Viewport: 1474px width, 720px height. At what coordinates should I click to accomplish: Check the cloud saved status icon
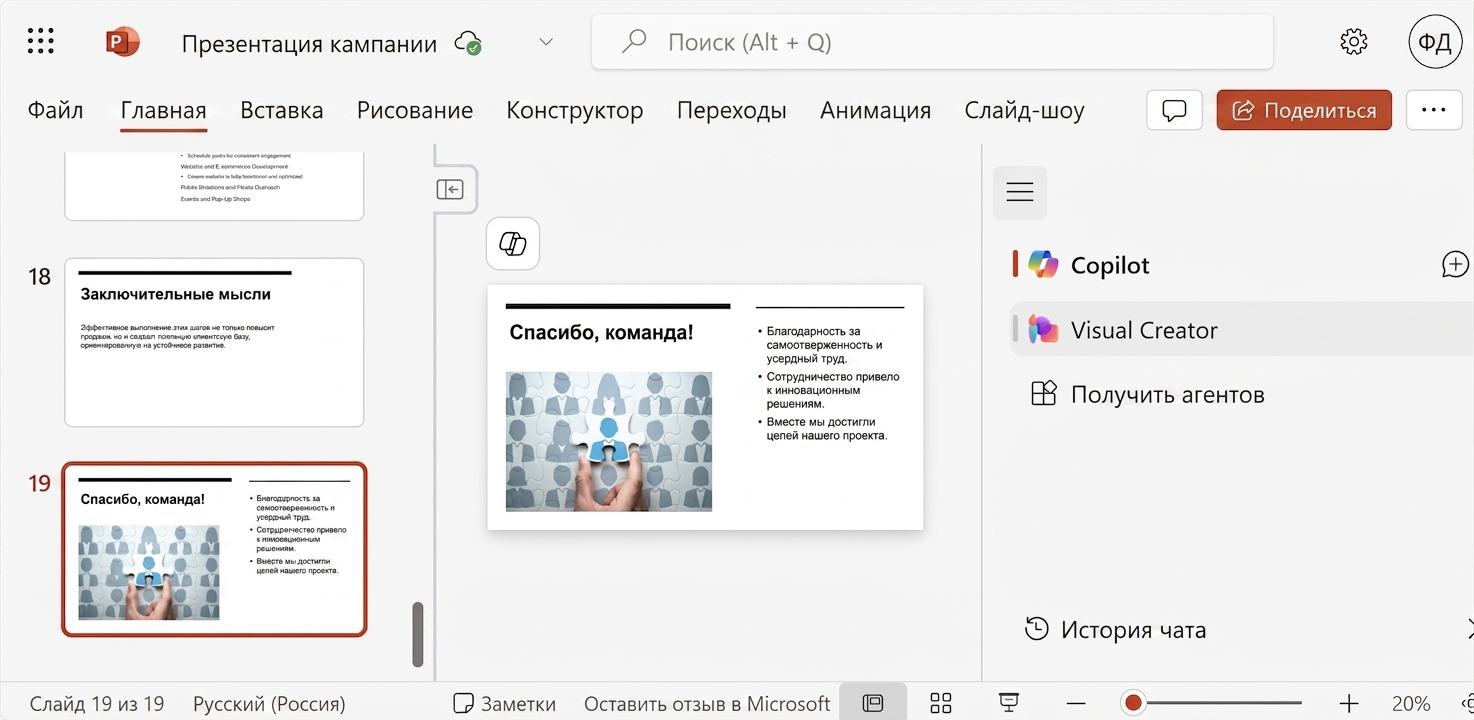(x=468, y=43)
